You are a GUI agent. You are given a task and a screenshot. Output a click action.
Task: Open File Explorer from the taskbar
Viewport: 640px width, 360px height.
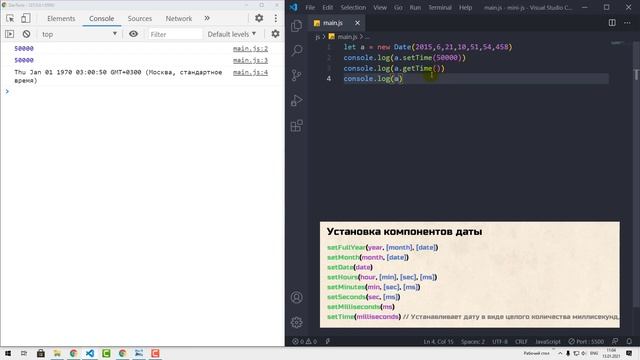point(57,353)
